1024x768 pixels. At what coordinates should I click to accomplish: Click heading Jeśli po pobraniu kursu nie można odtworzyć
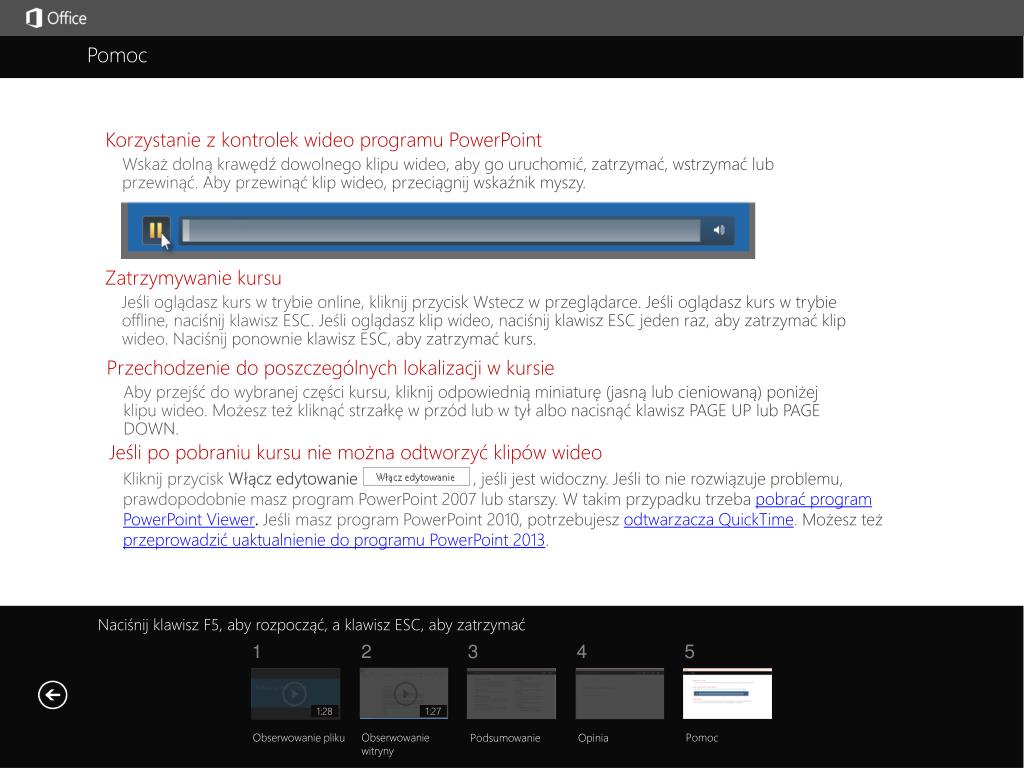[x=355, y=453]
